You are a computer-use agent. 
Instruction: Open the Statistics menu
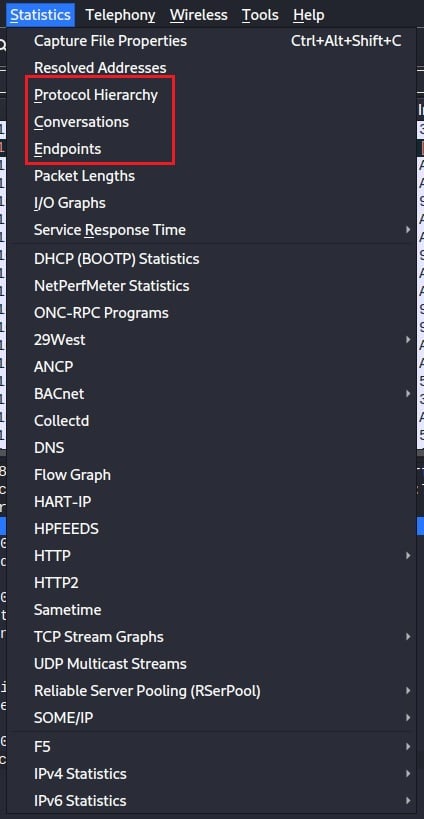(x=40, y=15)
